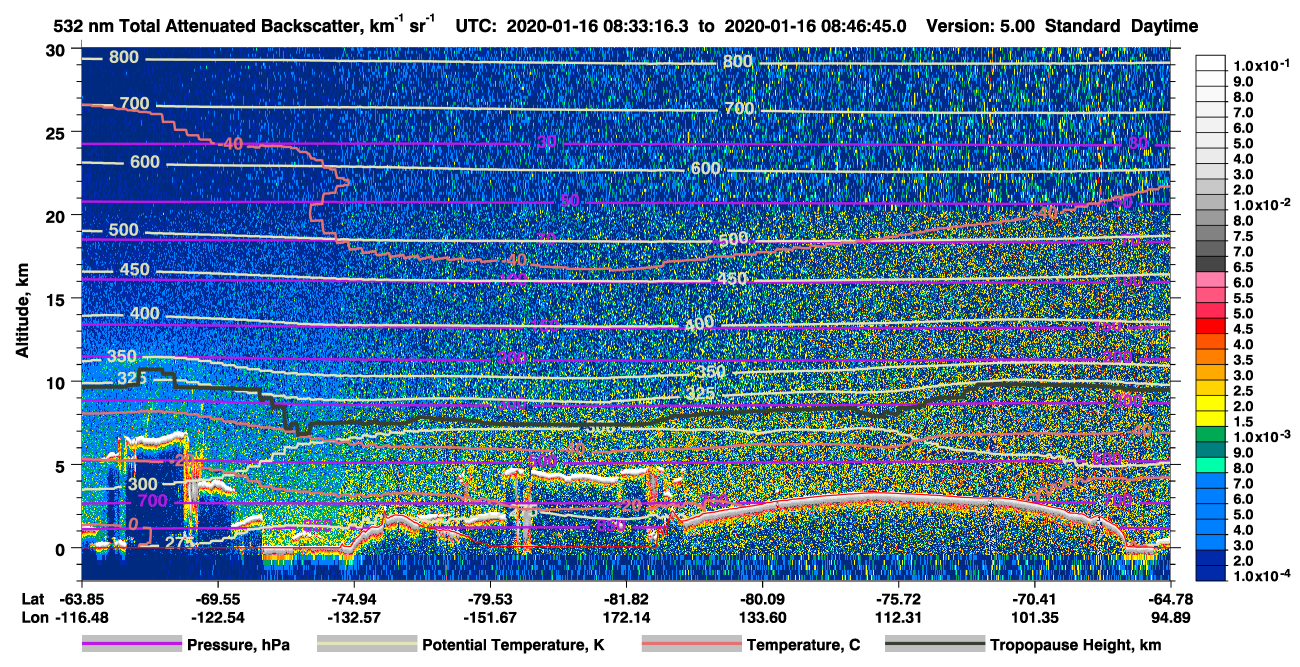This screenshot has height=667, width=1300.
Task: Click the 'Pressure, hPa' legend label
Action: 238,645
